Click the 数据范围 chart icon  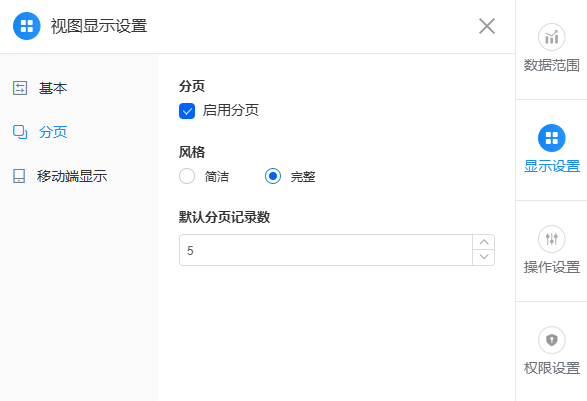click(x=551, y=37)
